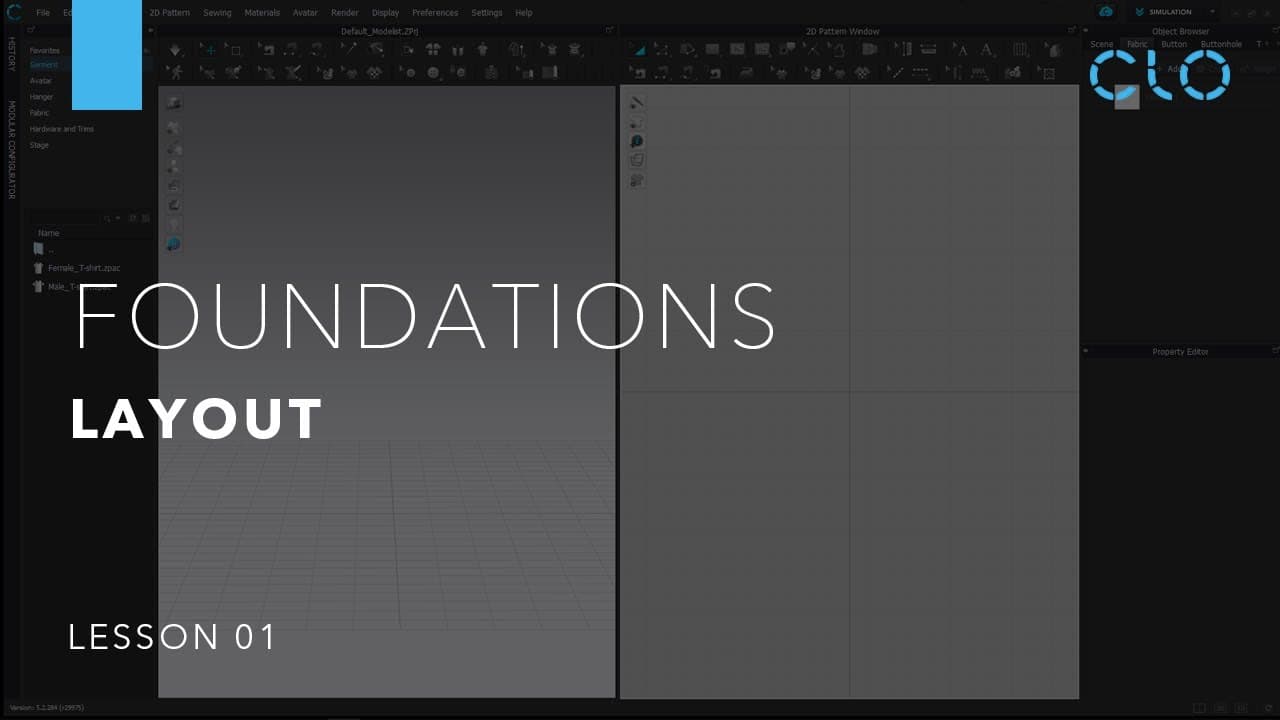Open the Display menu
This screenshot has height=720, width=1280.
pos(385,13)
